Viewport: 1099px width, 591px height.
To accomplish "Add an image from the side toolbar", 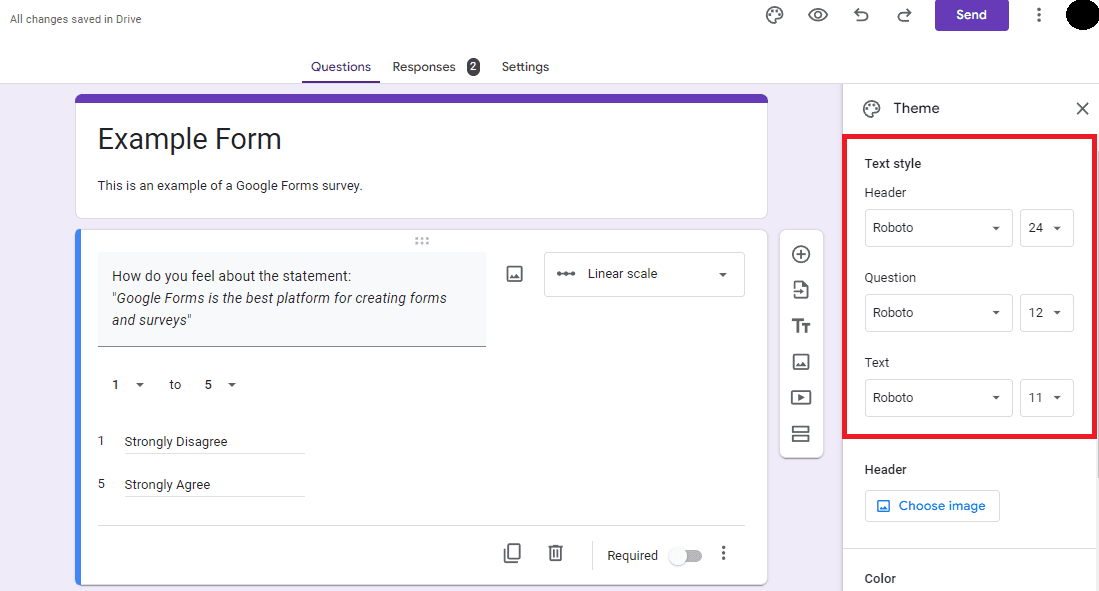I will (801, 362).
